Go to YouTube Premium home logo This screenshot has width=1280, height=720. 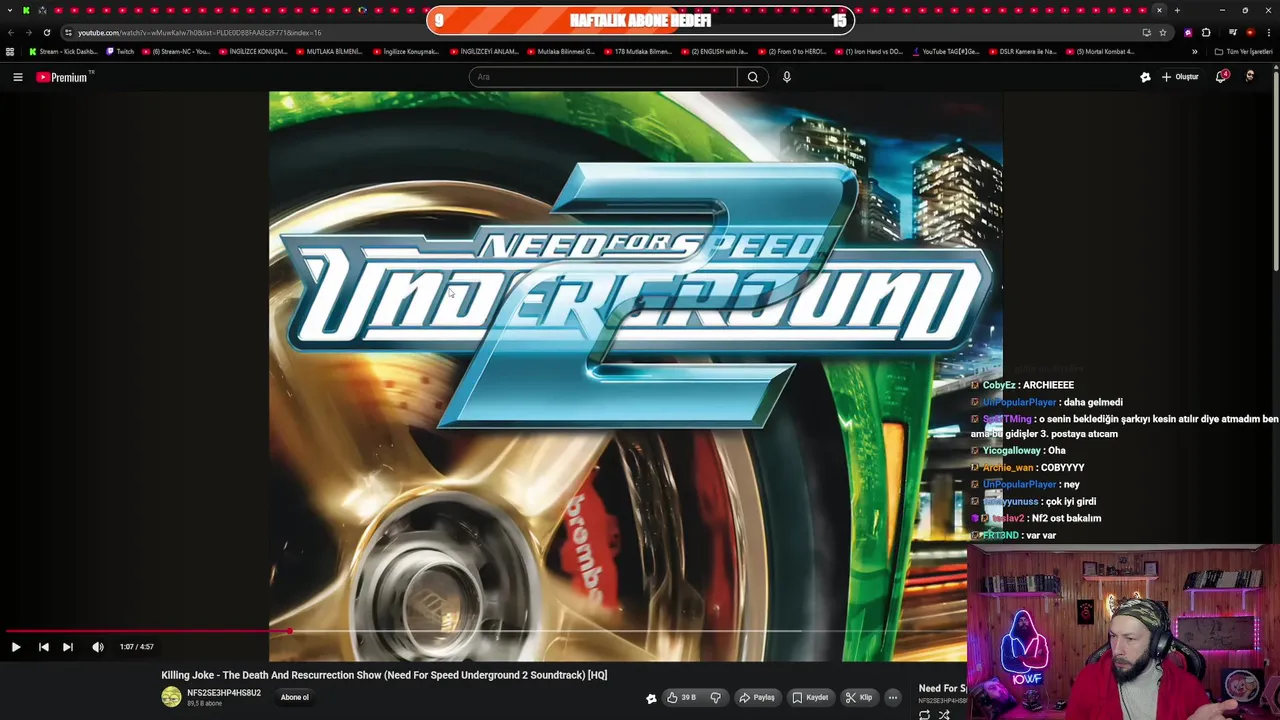pos(63,77)
